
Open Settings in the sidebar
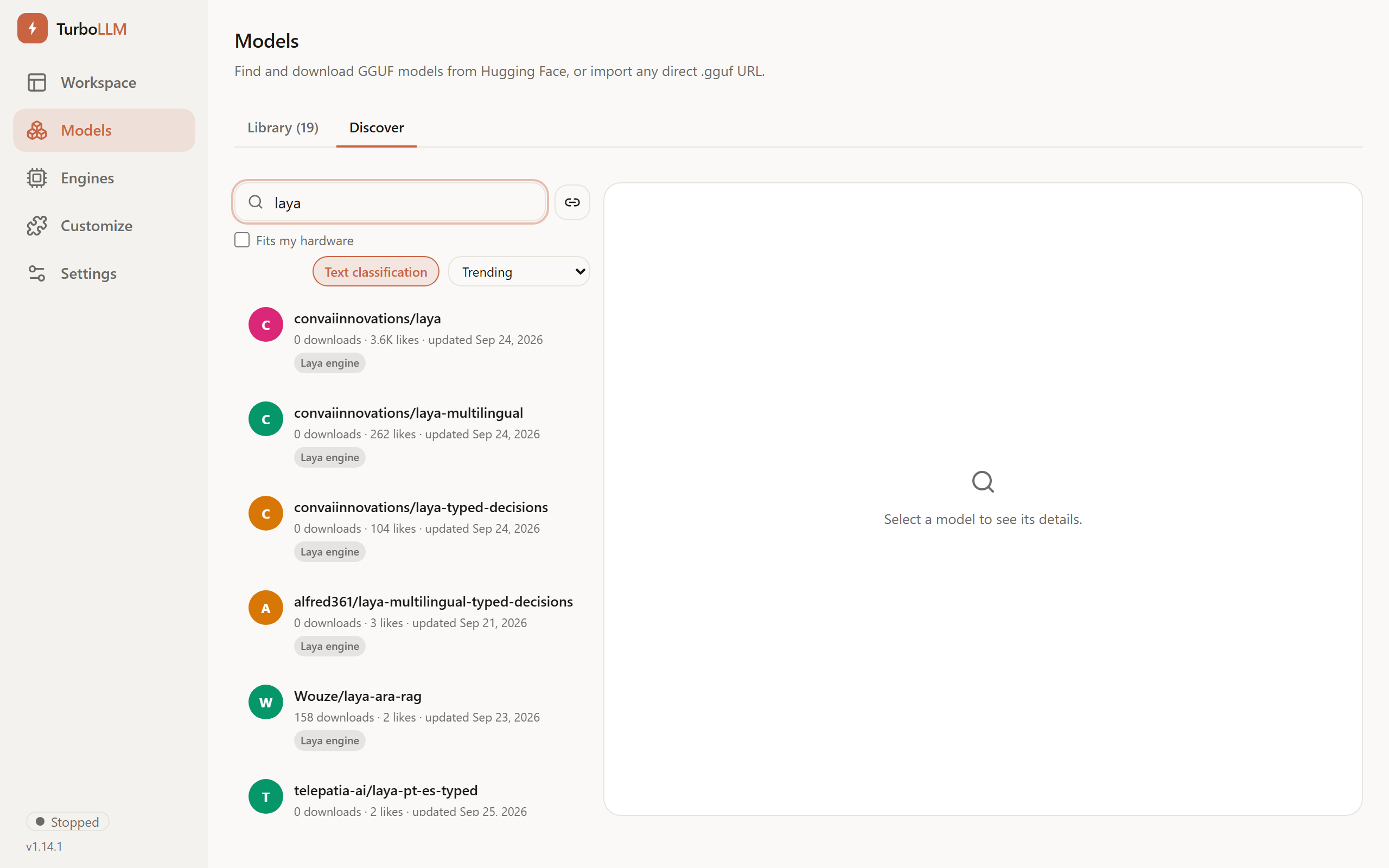pos(104,273)
